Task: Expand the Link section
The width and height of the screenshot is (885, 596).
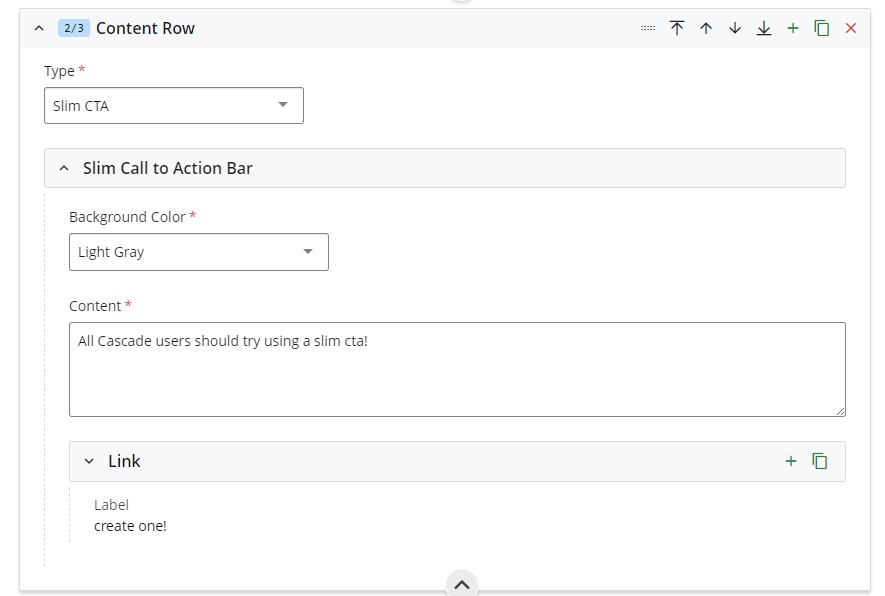Action: (x=88, y=461)
